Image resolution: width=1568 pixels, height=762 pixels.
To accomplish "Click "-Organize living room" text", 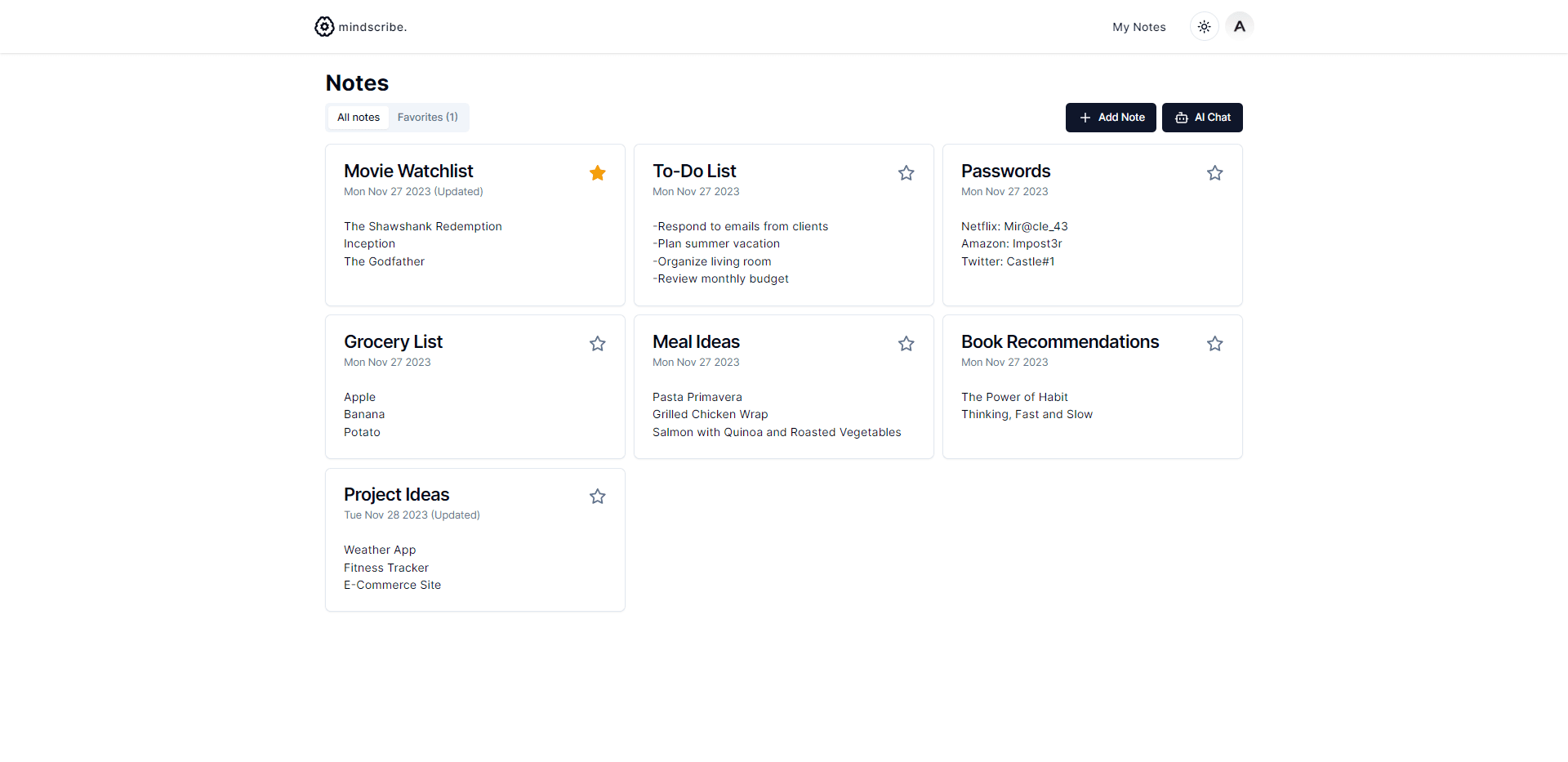I will pyautogui.click(x=712, y=261).
